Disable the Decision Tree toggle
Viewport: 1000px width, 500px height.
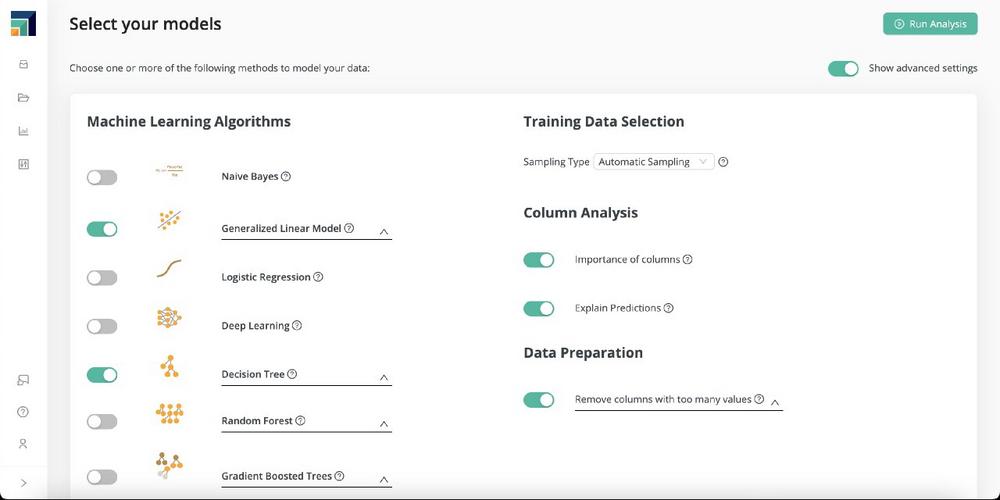tap(102, 375)
